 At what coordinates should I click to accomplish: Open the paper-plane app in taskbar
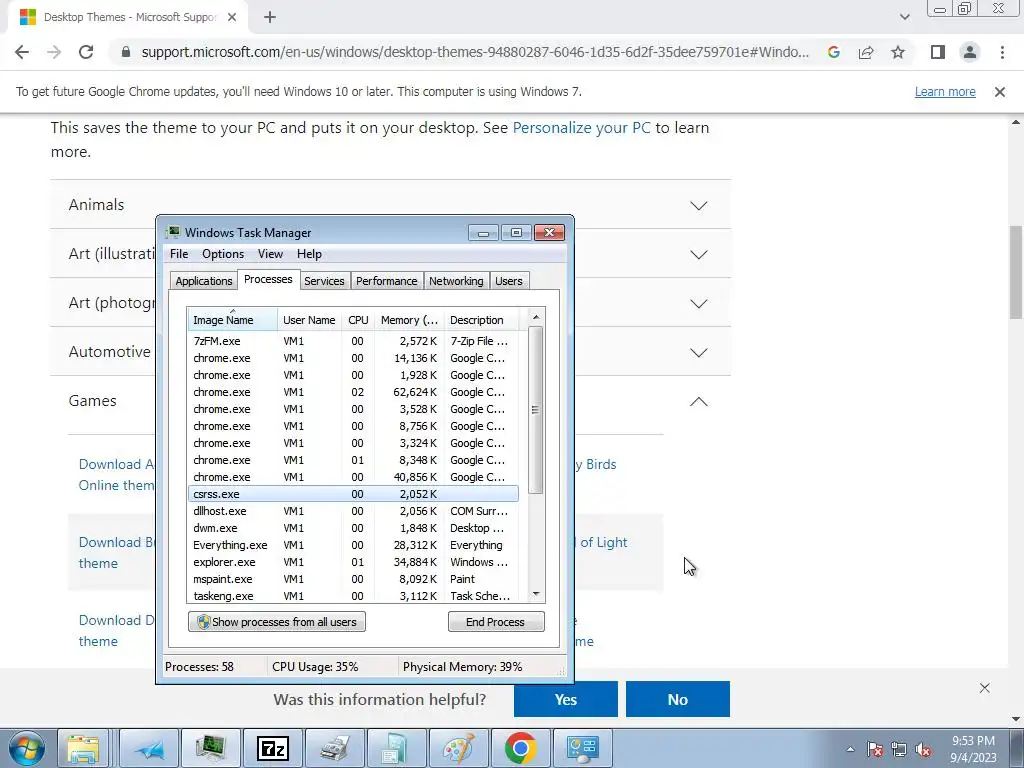click(150, 748)
